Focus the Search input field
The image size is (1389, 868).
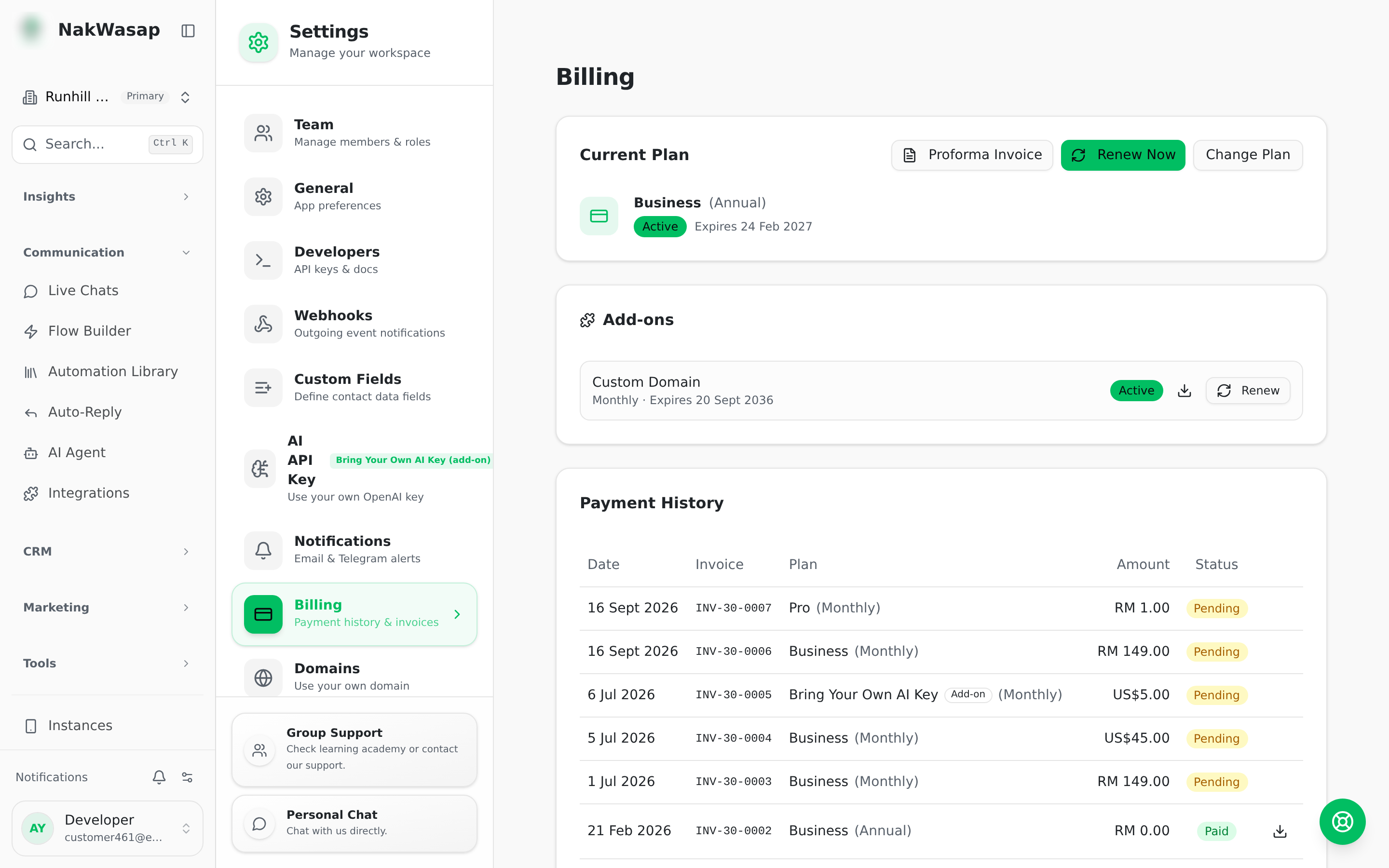[x=108, y=144]
